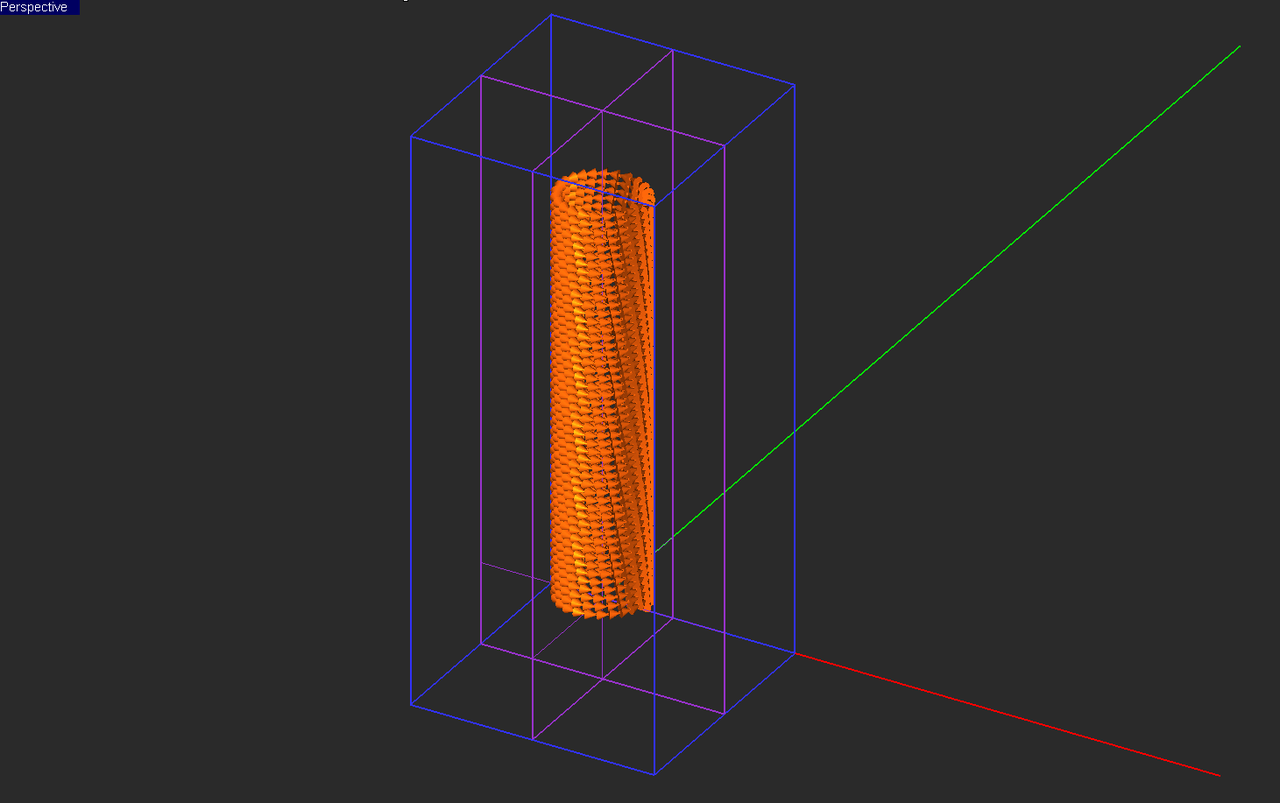Click the front-left corner of the blue box
The image size is (1280, 803).
pos(409,707)
